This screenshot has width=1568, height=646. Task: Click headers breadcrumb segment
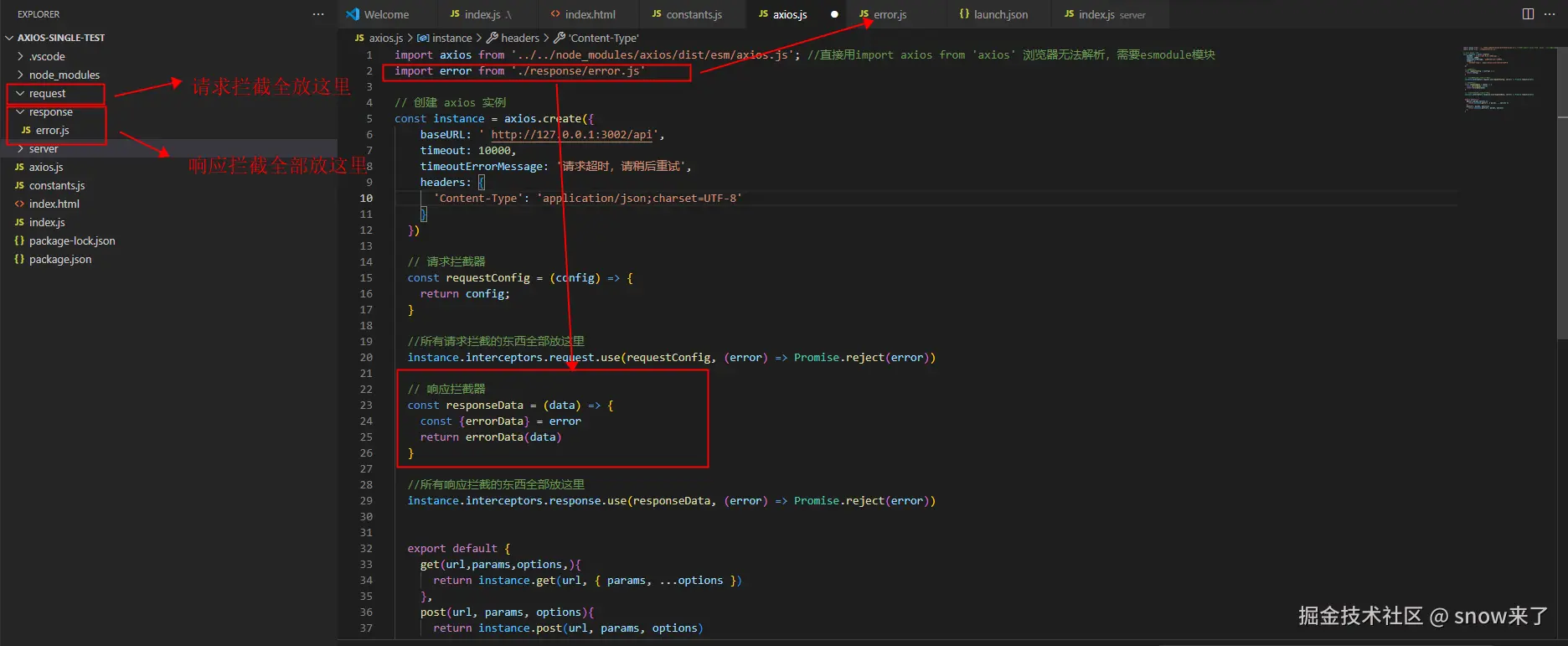click(513, 38)
